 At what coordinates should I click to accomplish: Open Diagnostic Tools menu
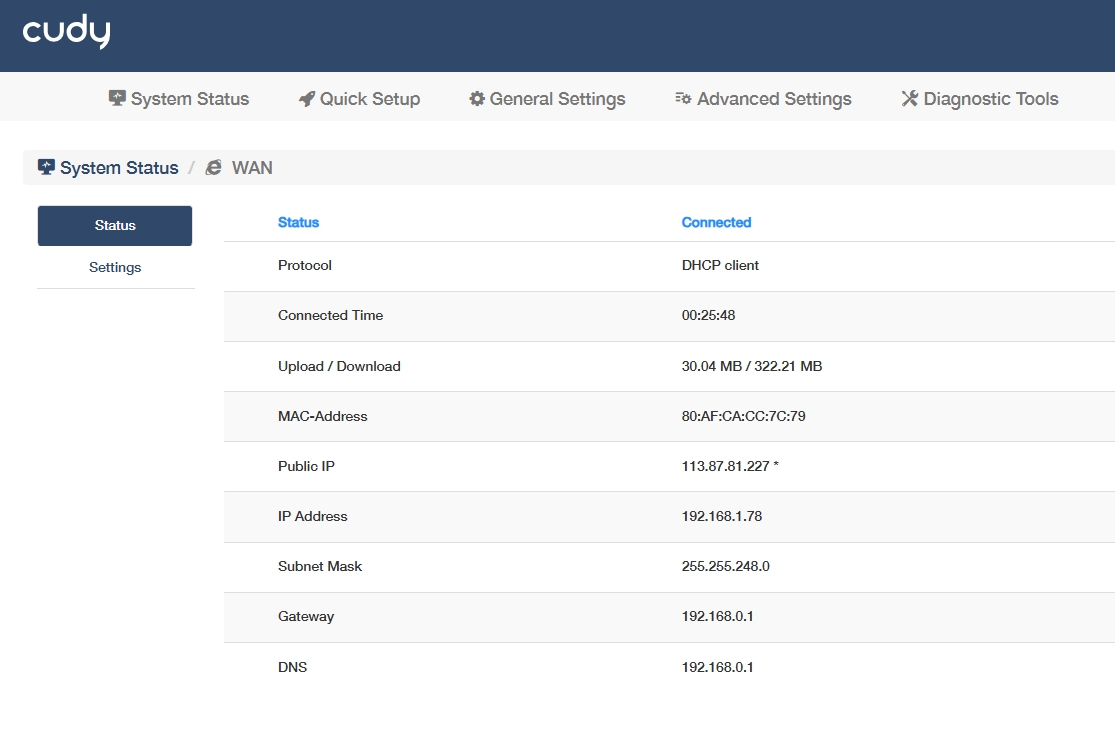[x=980, y=99]
